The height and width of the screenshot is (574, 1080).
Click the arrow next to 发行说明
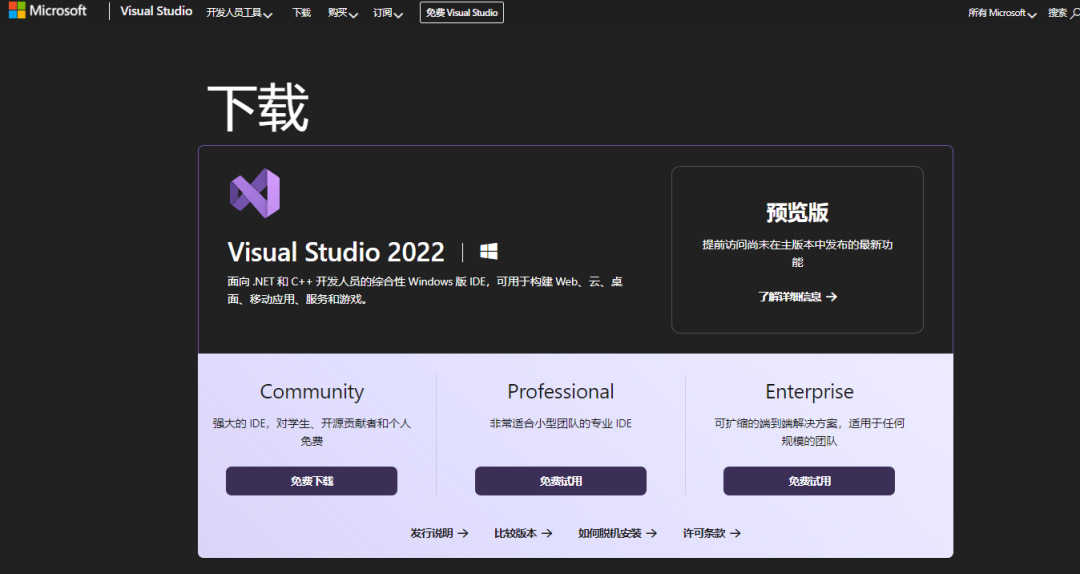(463, 533)
